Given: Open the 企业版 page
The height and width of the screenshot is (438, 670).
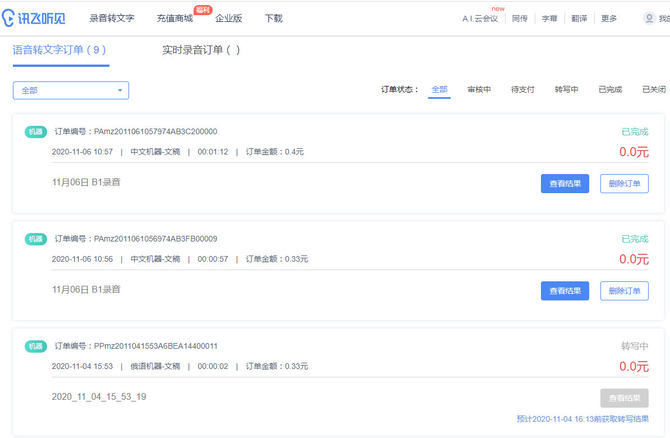Looking at the screenshot, I should [x=229, y=18].
